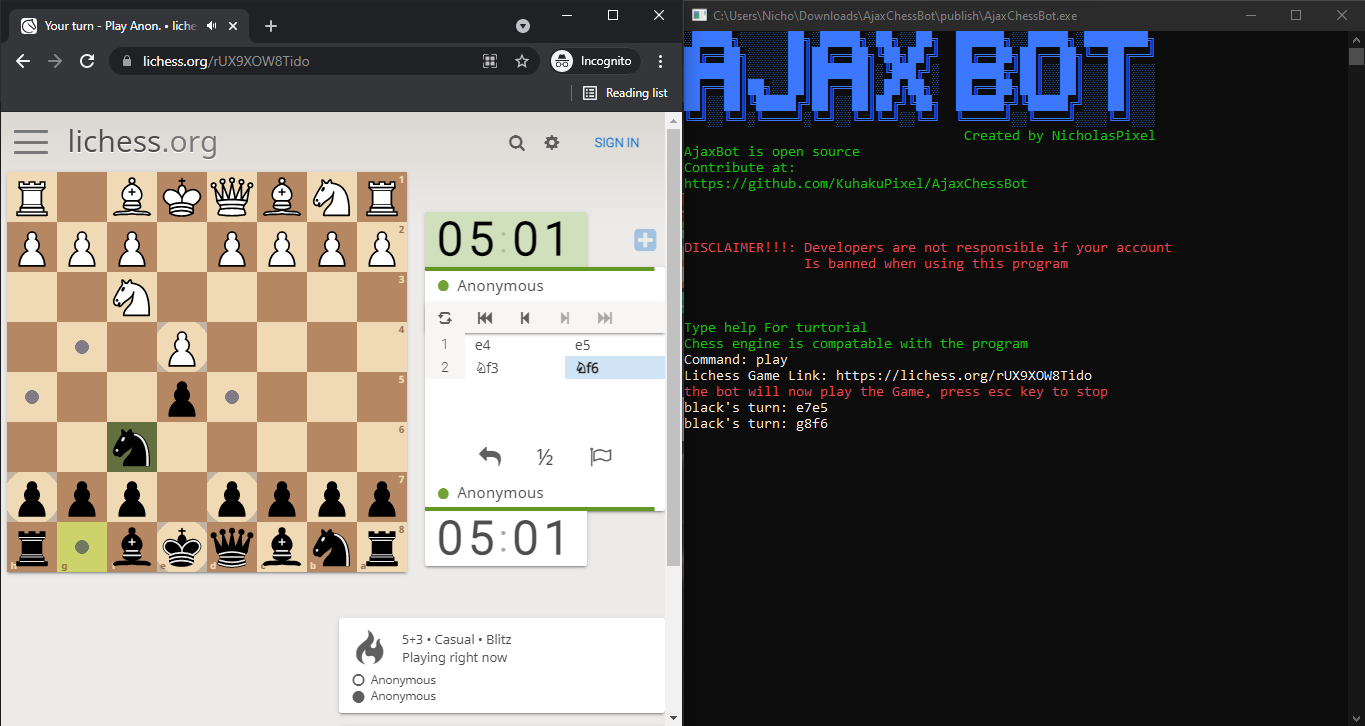This screenshot has width=1365, height=726.
Task: Click the white king on the top row
Action: [x=182, y=197]
